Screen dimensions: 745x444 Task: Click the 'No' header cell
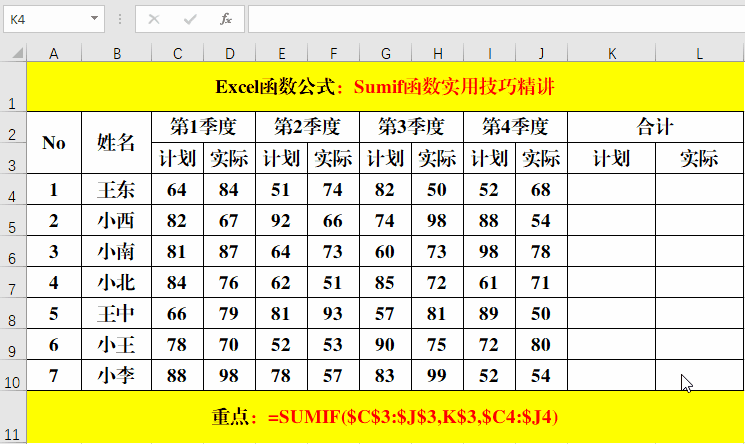[54, 143]
